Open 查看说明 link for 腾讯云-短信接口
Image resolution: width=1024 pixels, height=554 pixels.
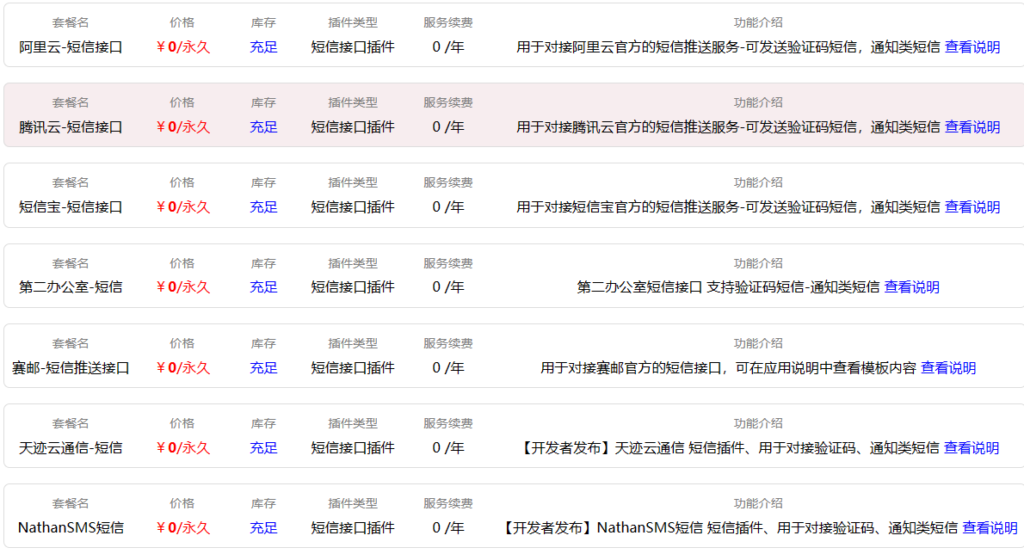click(972, 127)
